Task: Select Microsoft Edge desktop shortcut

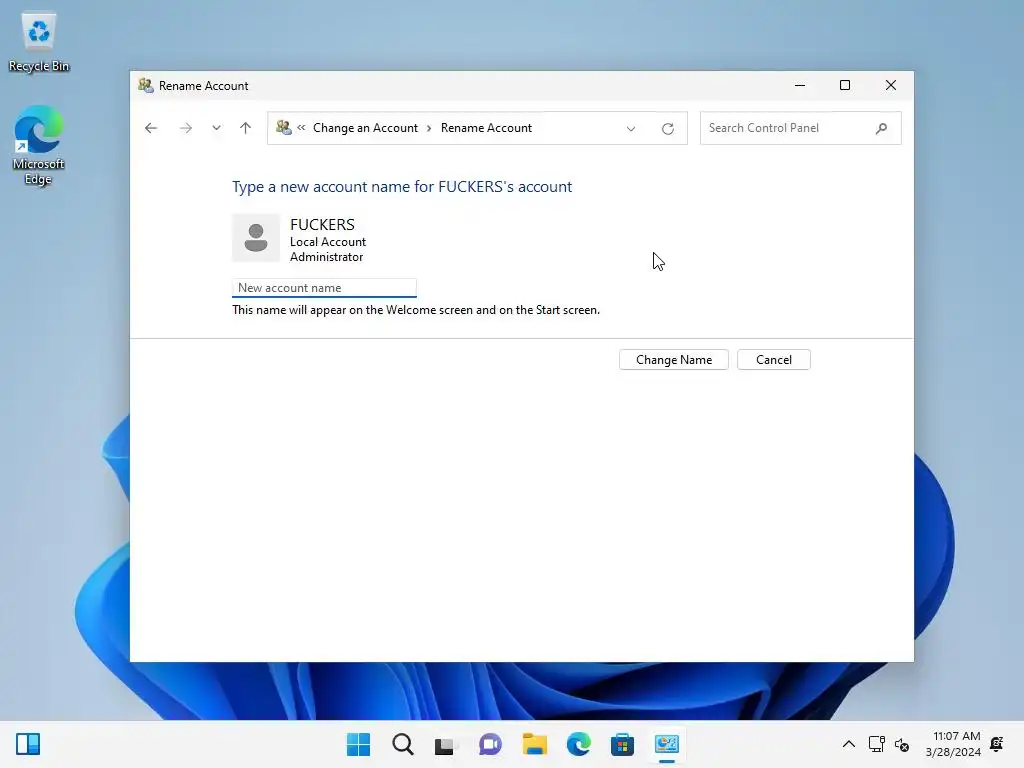Action: pyautogui.click(x=39, y=145)
